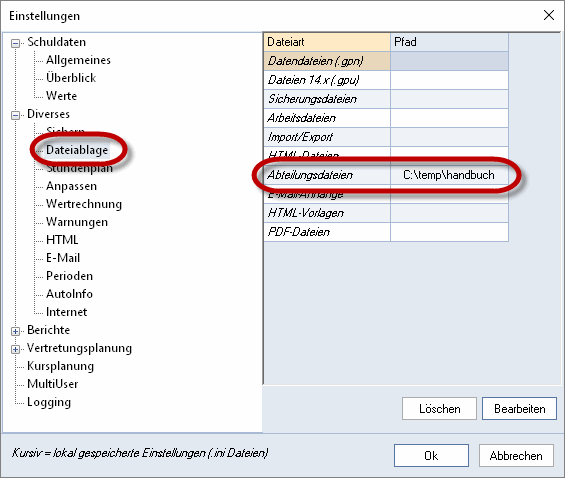The height and width of the screenshot is (478, 565).
Task: Open the AutoInfo settings
Action: [x=69, y=294]
